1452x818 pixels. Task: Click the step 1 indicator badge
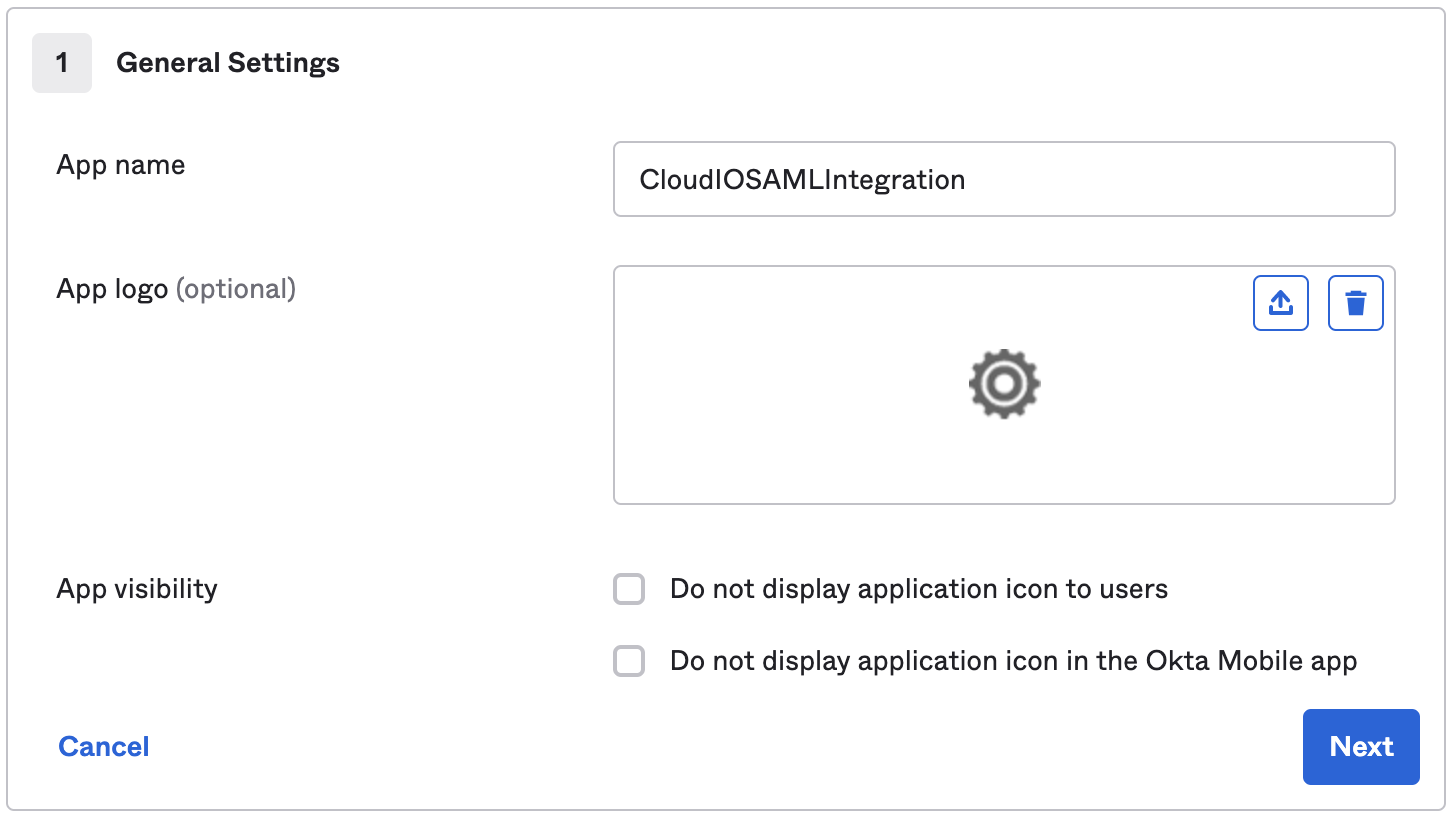tap(62, 62)
